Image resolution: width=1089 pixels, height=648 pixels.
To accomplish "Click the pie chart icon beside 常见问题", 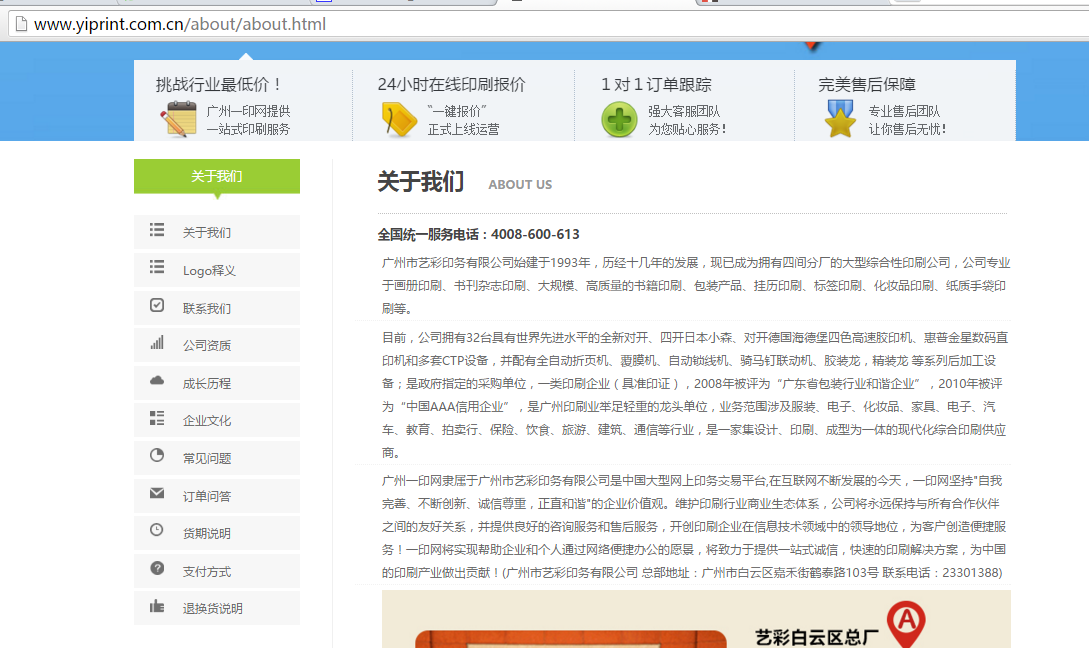I will [157, 455].
